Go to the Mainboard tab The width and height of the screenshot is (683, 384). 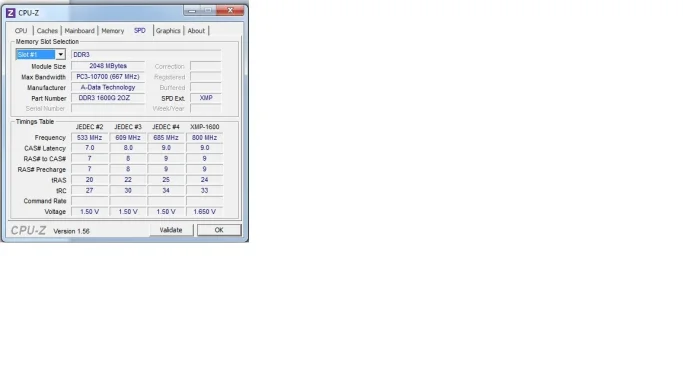(80, 31)
